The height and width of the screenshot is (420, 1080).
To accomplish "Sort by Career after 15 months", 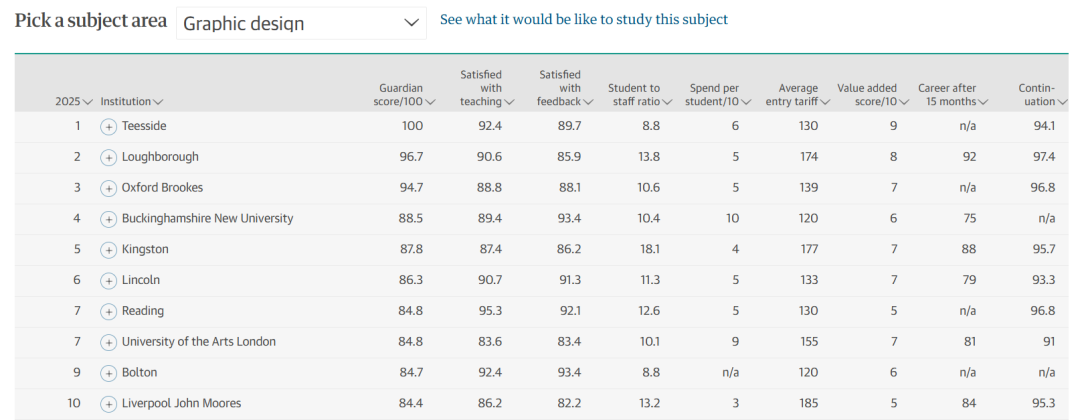I will [953, 94].
